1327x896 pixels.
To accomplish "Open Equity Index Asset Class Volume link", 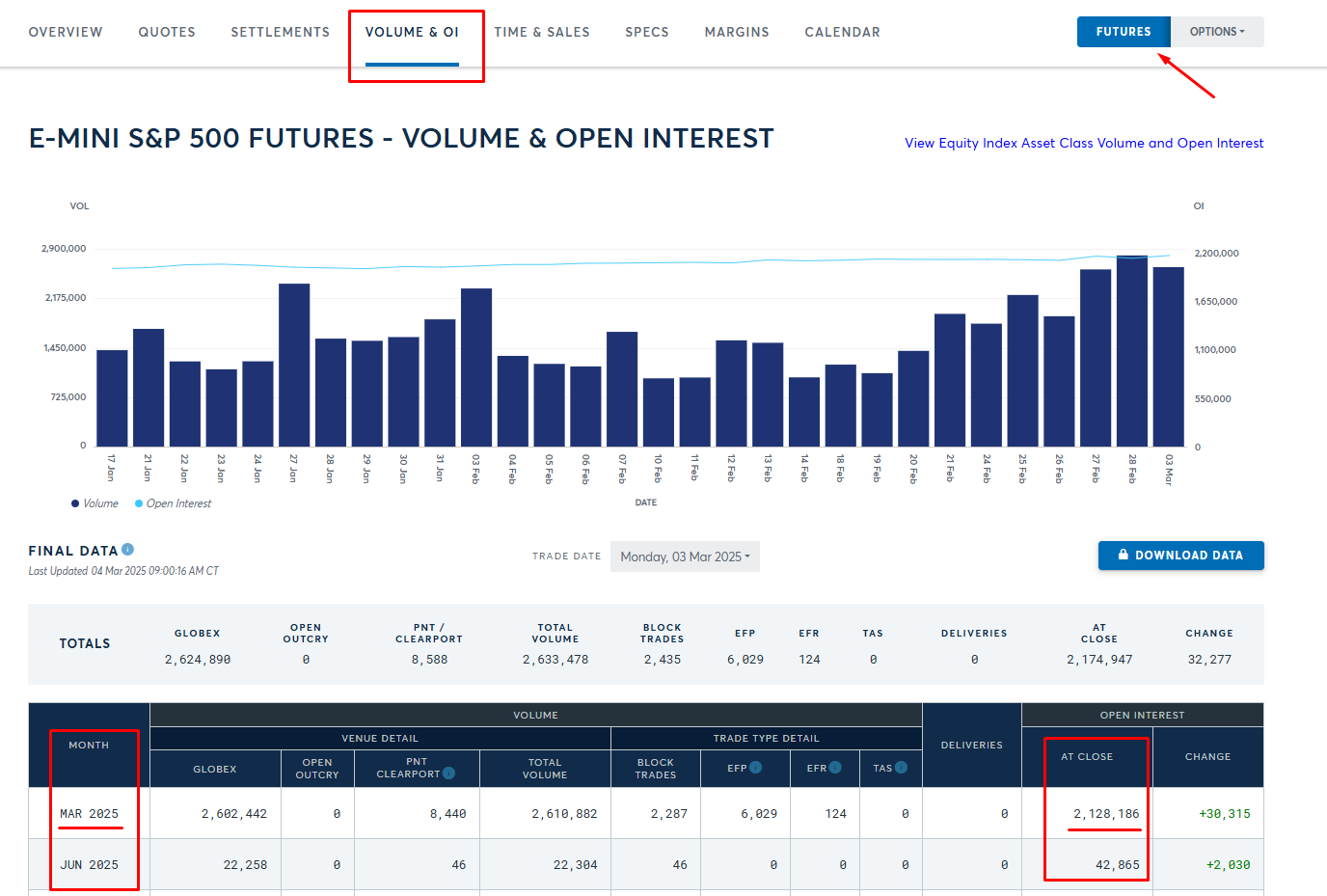I will point(1084,143).
